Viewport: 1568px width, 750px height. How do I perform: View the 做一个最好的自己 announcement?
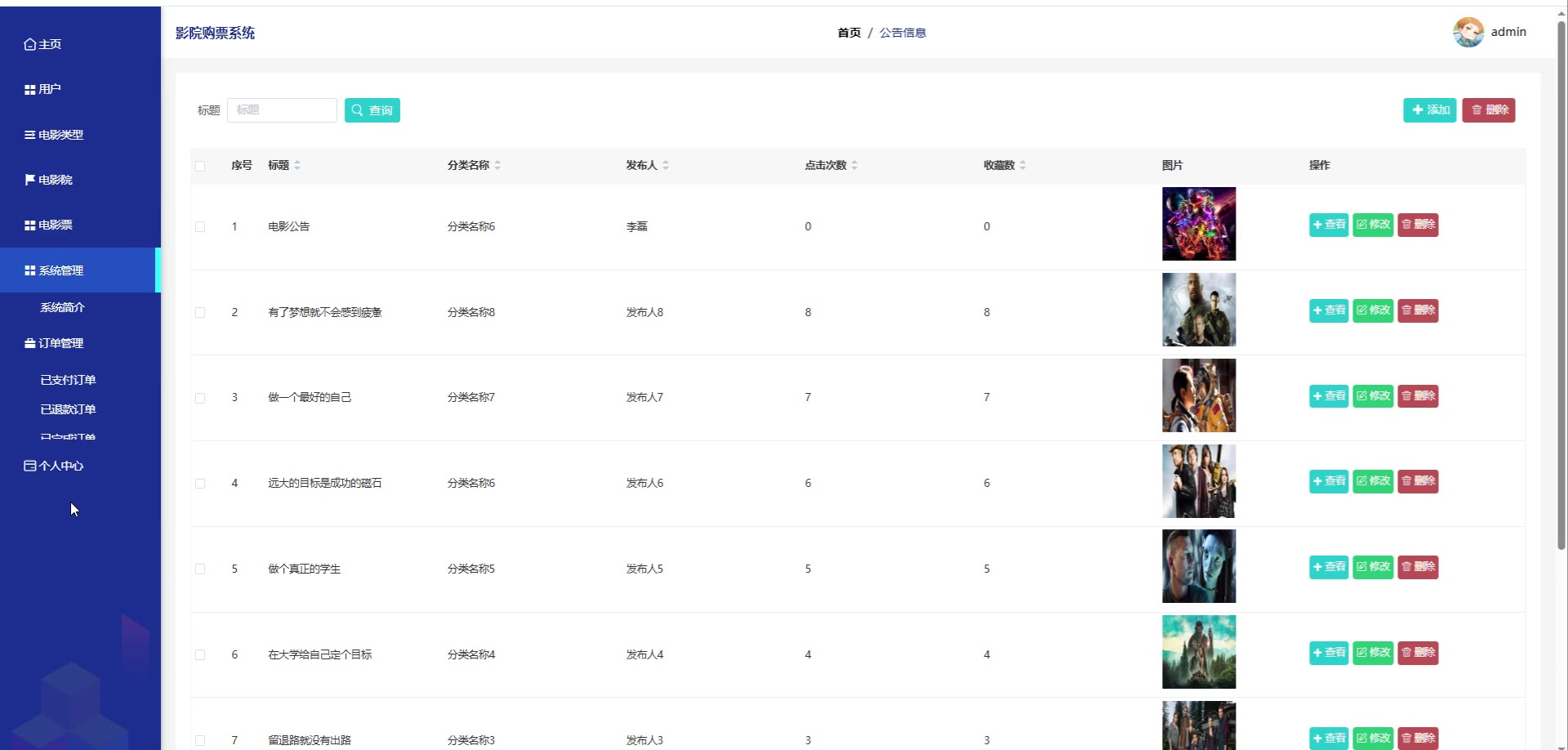point(1329,396)
